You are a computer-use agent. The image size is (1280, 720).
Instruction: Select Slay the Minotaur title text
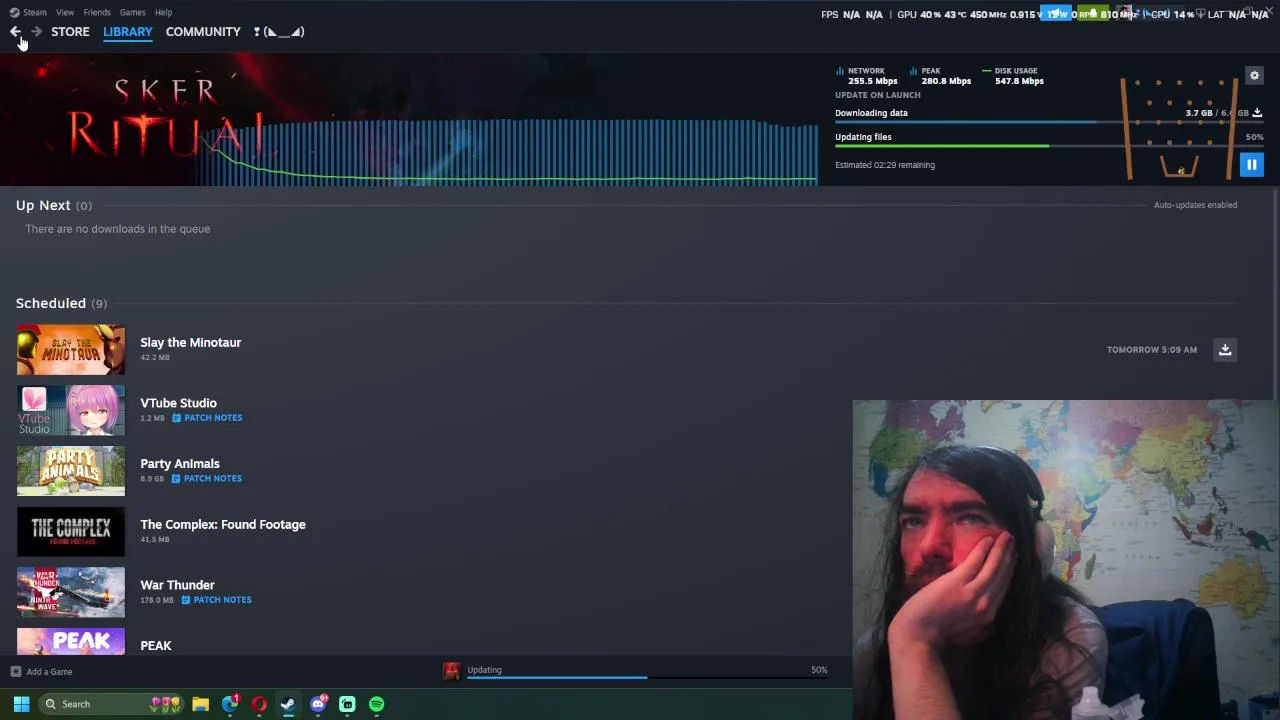[x=190, y=342]
